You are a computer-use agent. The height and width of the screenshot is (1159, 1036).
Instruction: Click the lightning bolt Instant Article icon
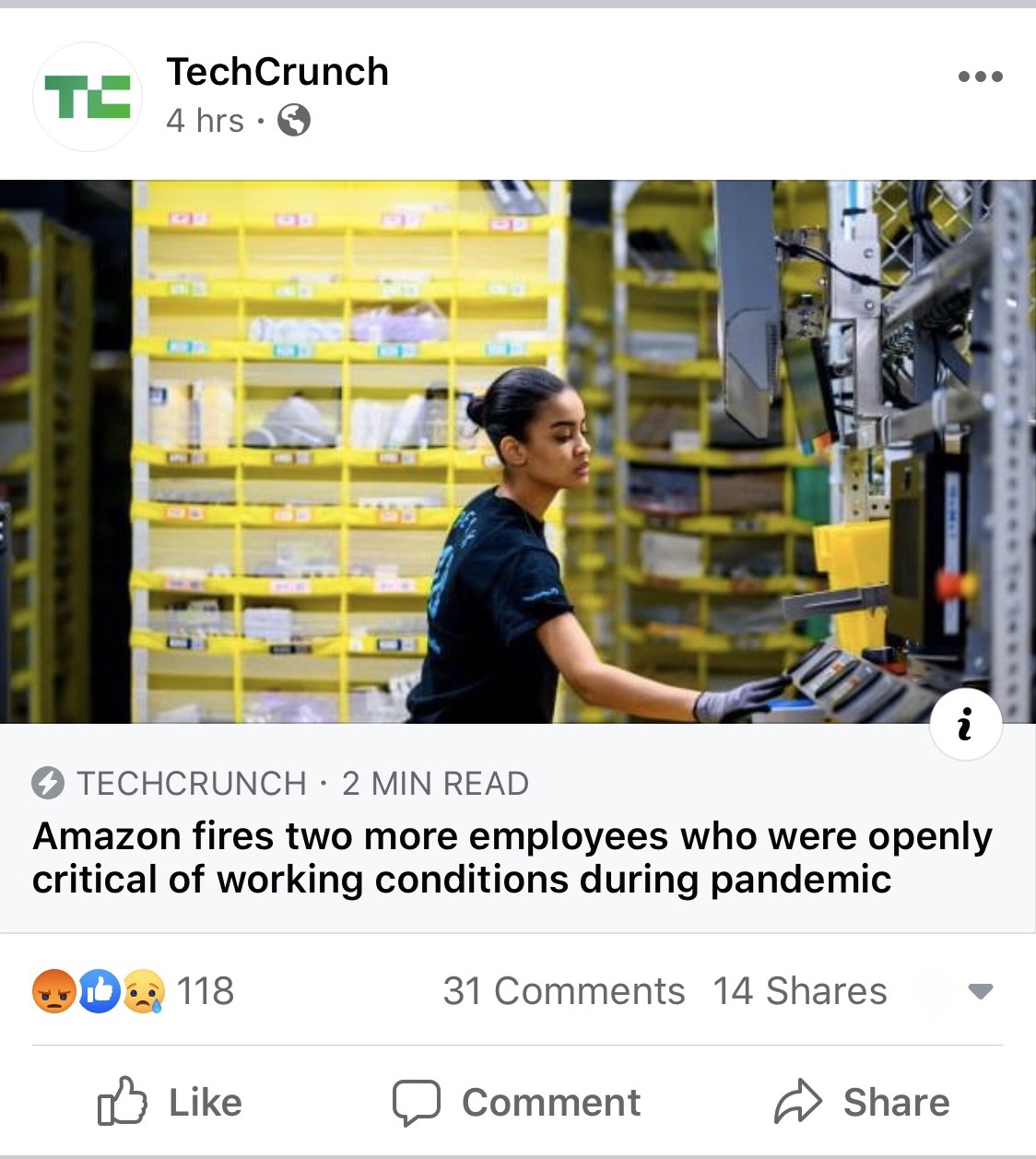(x=48, y=784)
